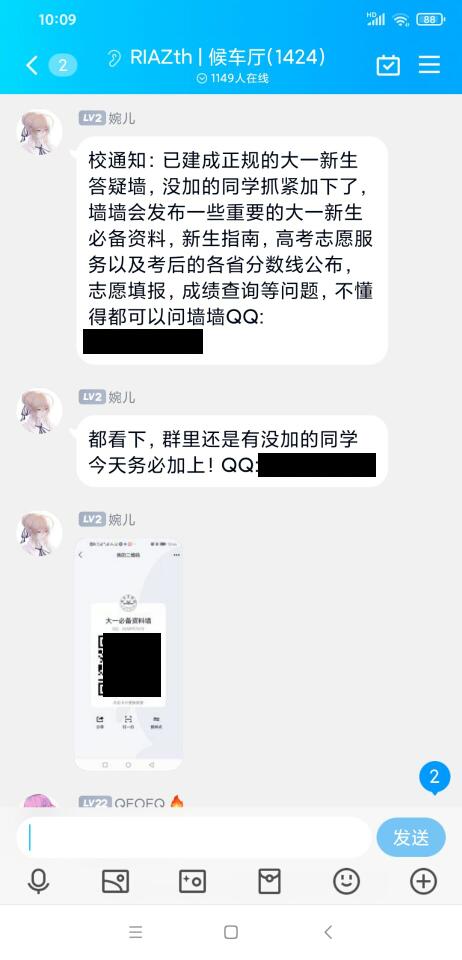Open the group calendar check-in icon

point(388,65)
